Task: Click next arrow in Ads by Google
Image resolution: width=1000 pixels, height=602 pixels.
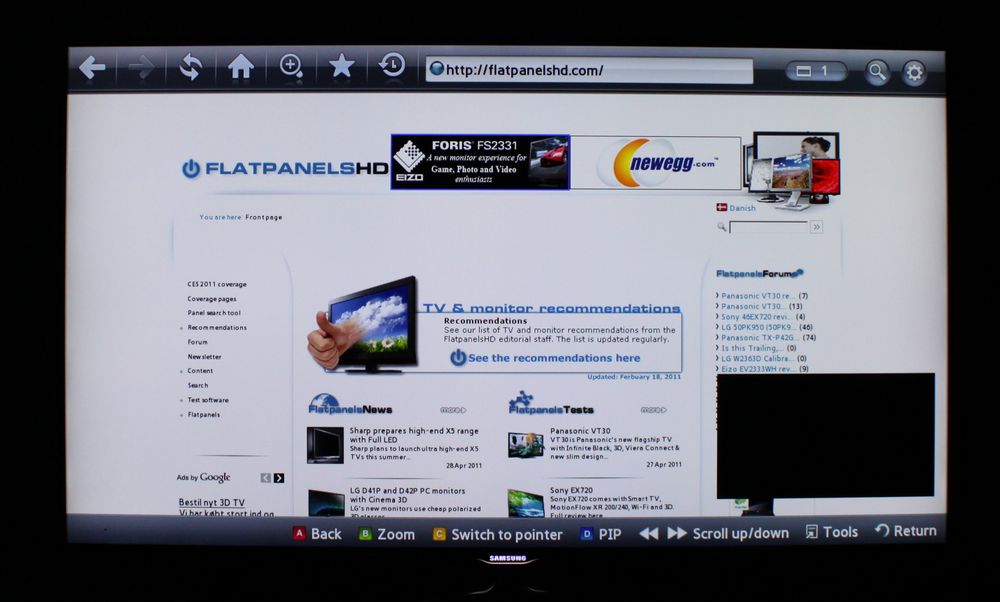Action: (279, 478)
